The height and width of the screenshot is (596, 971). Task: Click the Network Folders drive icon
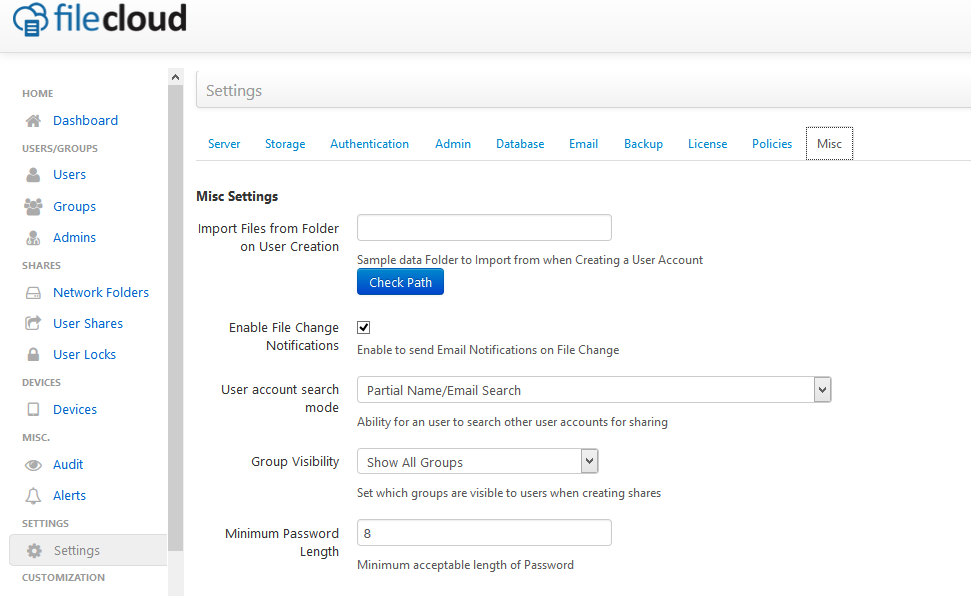point(33,292)
